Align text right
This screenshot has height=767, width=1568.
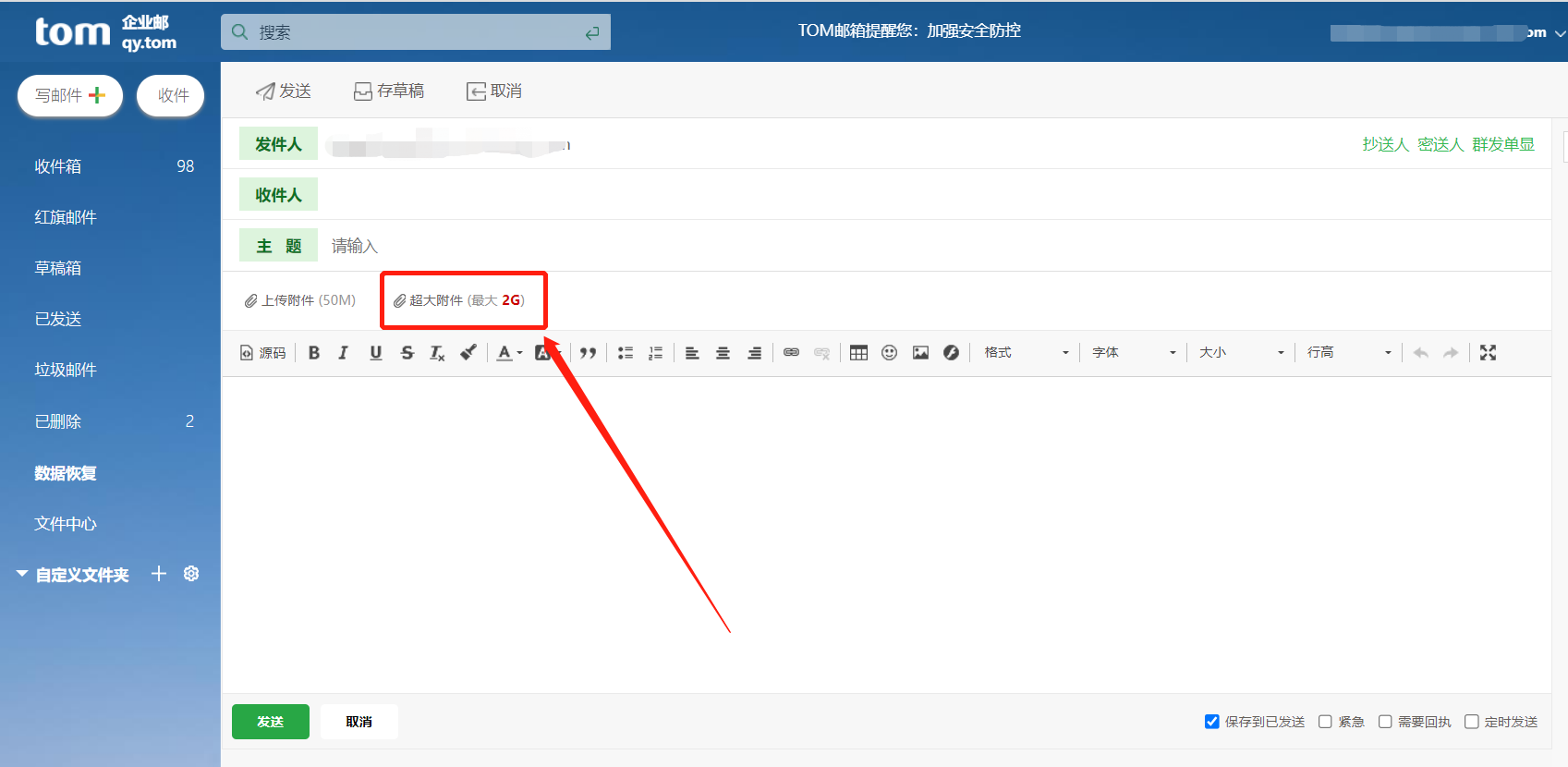[754, 352]
